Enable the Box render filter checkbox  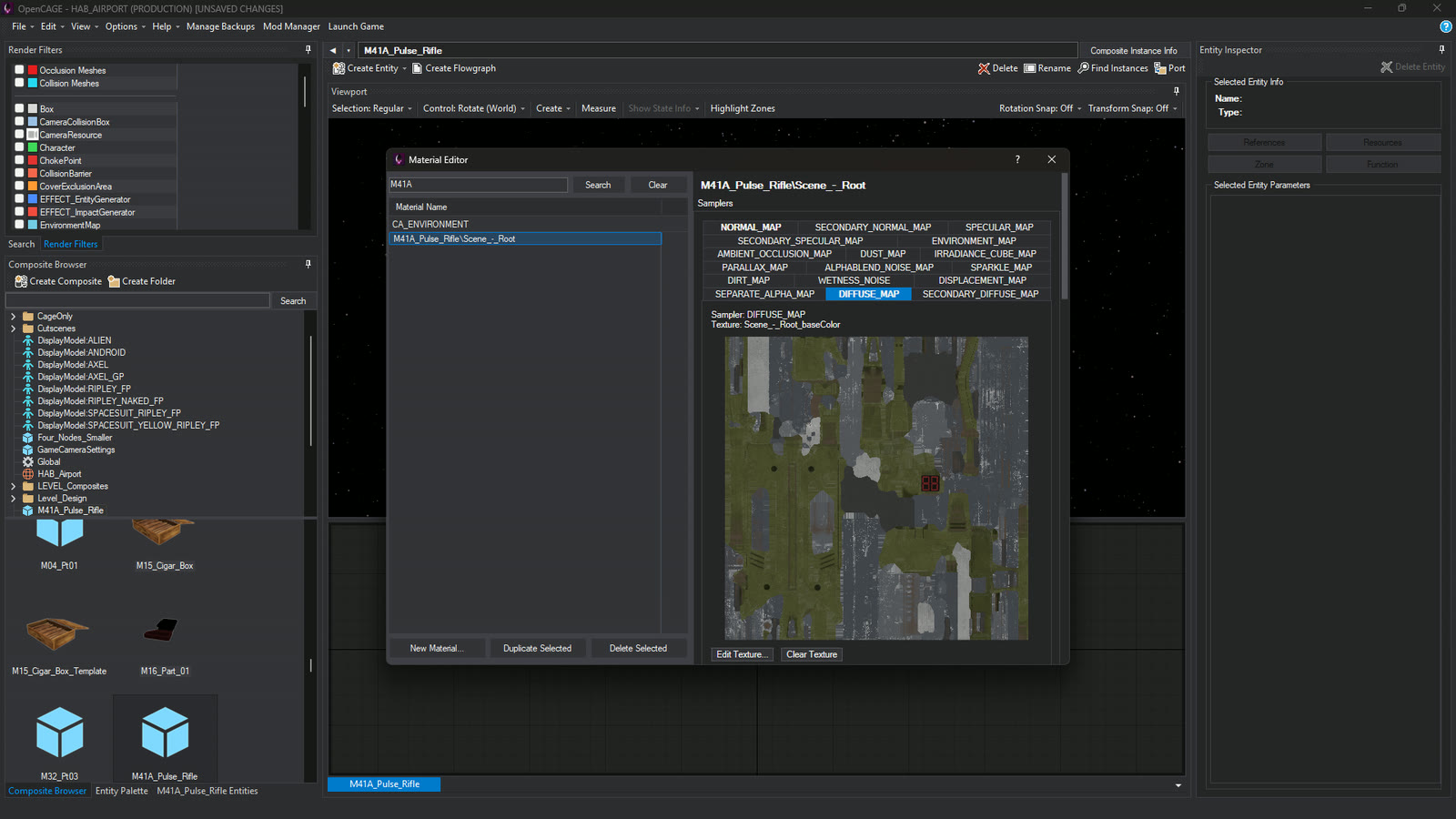click(19, 108)
